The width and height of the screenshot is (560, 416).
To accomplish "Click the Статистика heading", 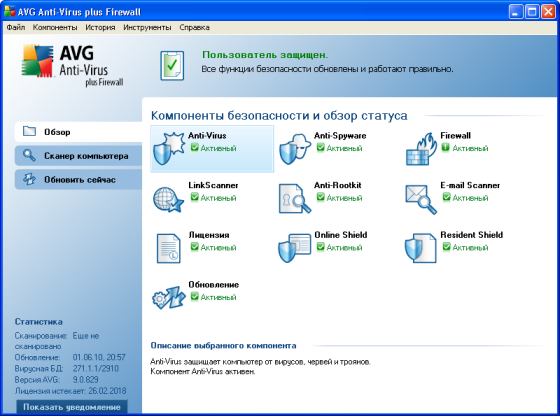I will click(x=39, y=322).
